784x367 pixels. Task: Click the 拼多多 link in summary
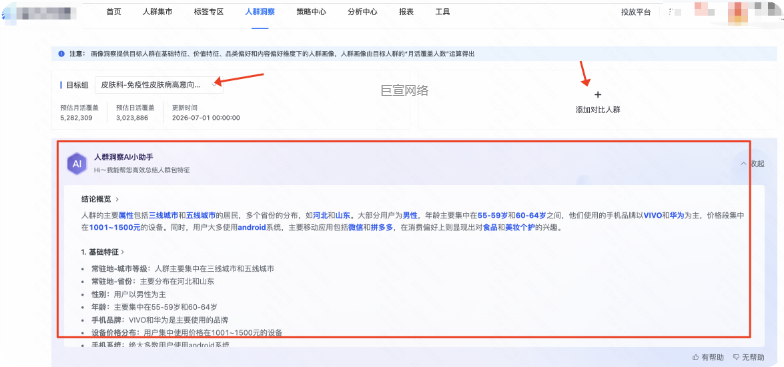tap(382, 228)
